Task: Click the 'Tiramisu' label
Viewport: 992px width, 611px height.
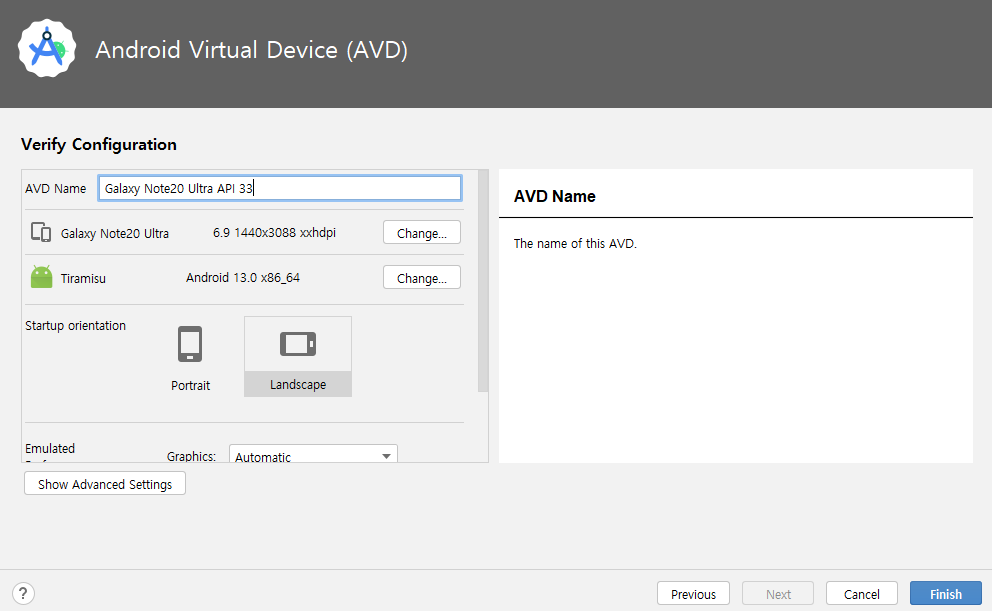Action: (83, 278)
